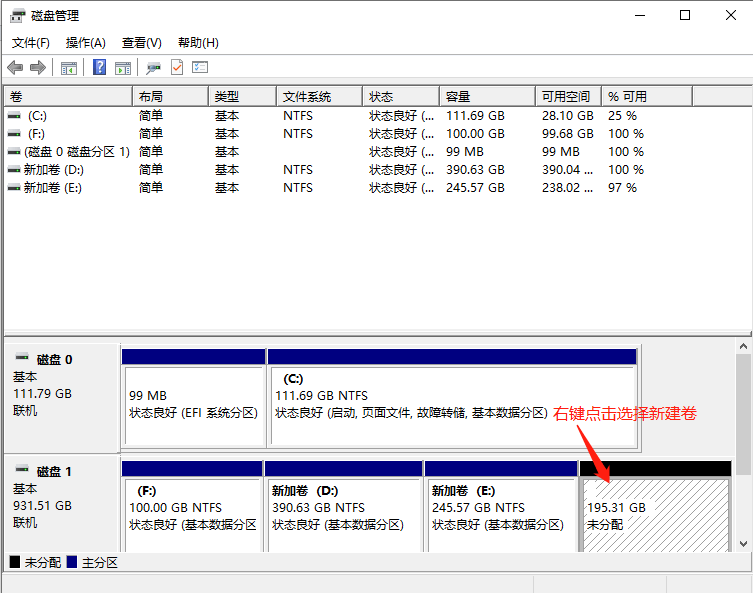753x593 pixels.
Task: Open the 查看(V) menu
Action: coord(142,43)
